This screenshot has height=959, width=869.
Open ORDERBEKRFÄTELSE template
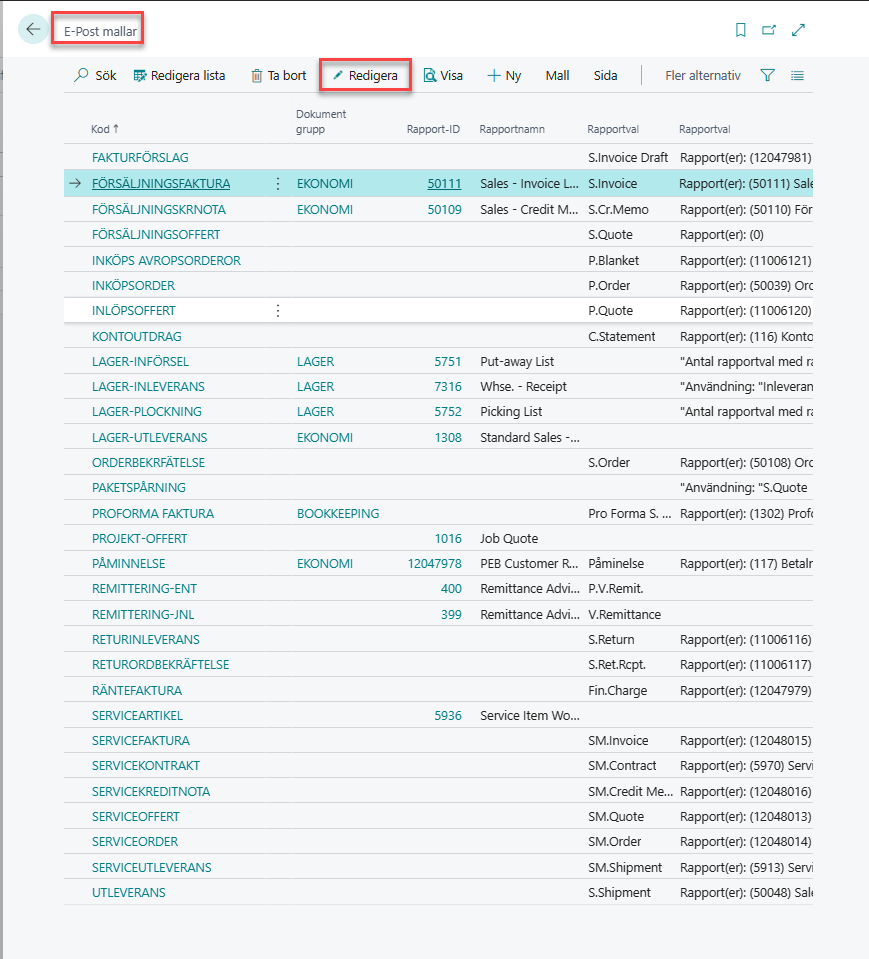149,462
